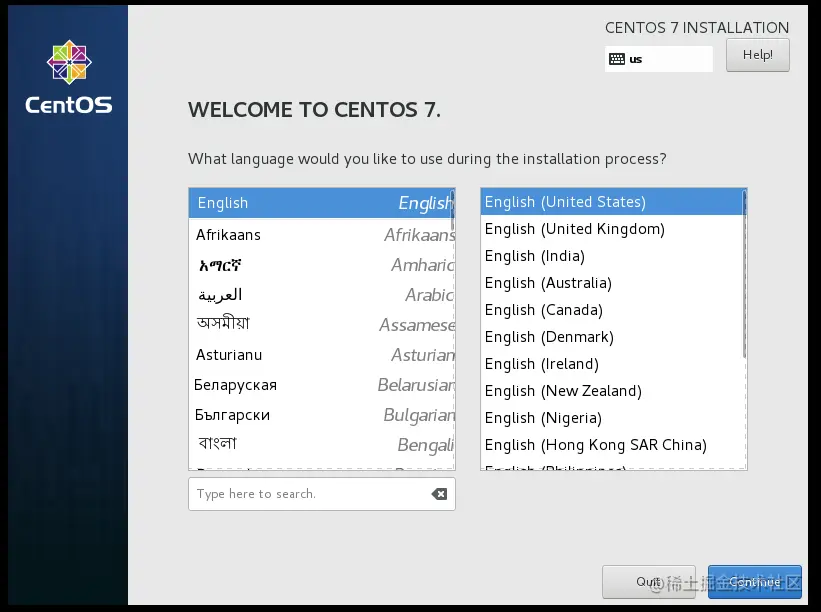
Task: Select Afrikaans language row
Action: click(x=321, y=235)
